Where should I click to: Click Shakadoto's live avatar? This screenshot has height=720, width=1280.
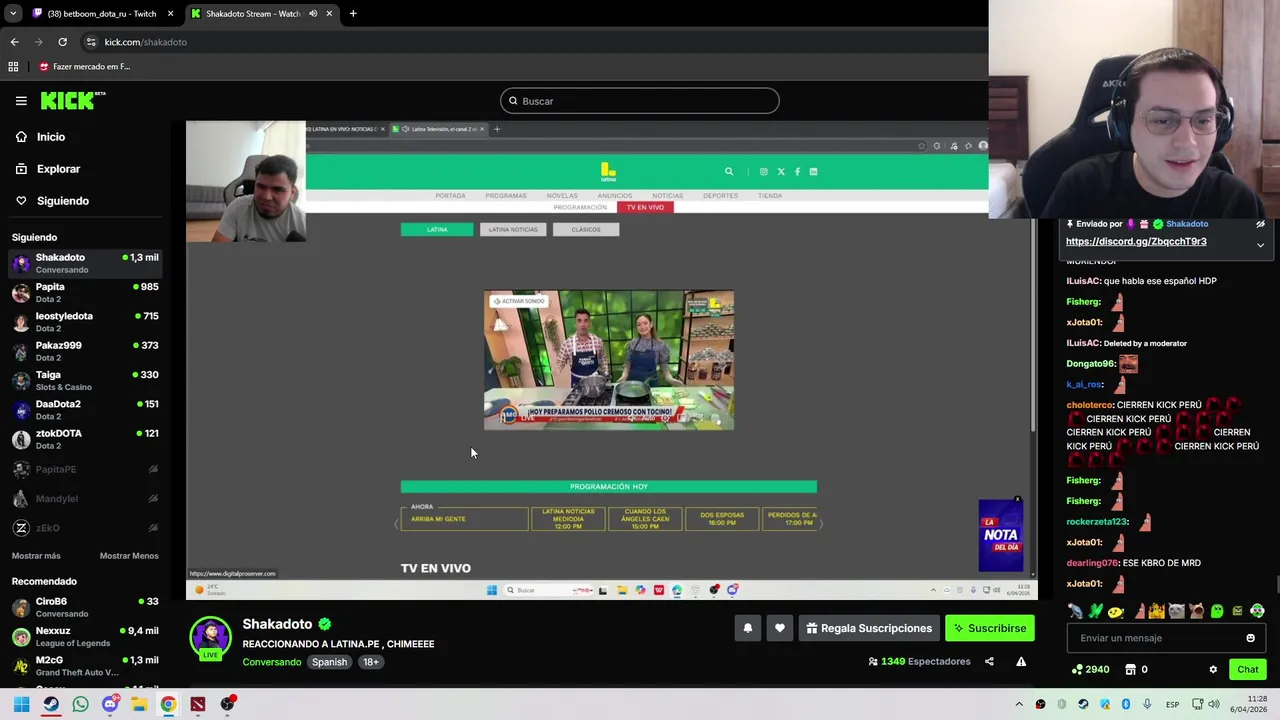tap(210, 637)
